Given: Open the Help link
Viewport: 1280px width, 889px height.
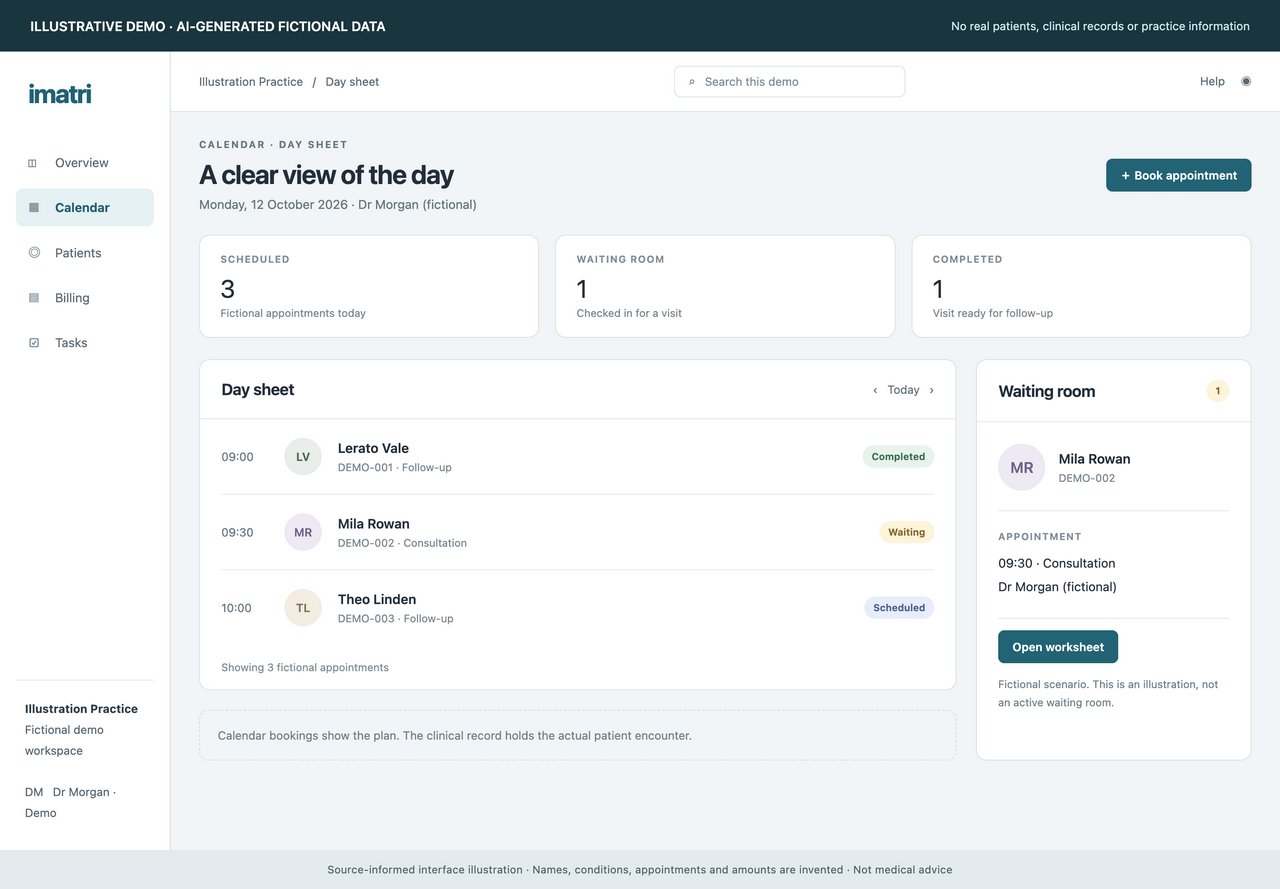Looking at the screenshot, I should tap(1212, 82).
